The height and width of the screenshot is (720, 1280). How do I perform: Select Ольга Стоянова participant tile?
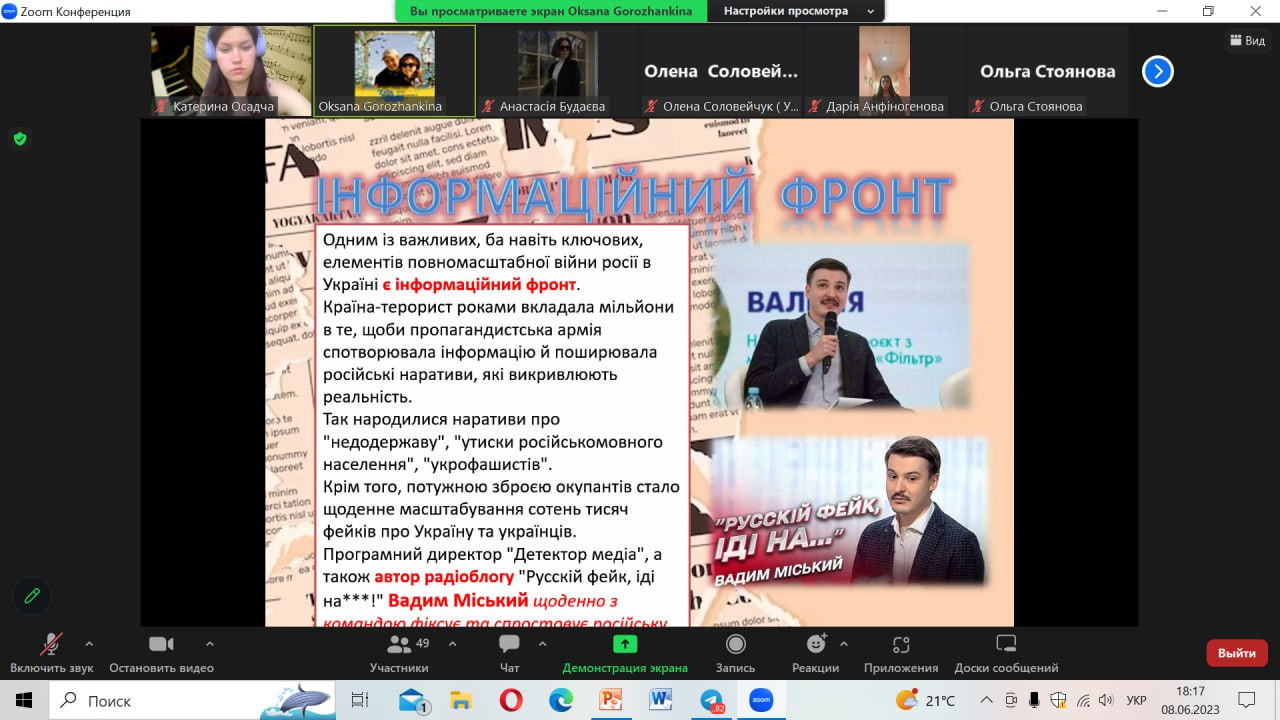[1047, 71]
